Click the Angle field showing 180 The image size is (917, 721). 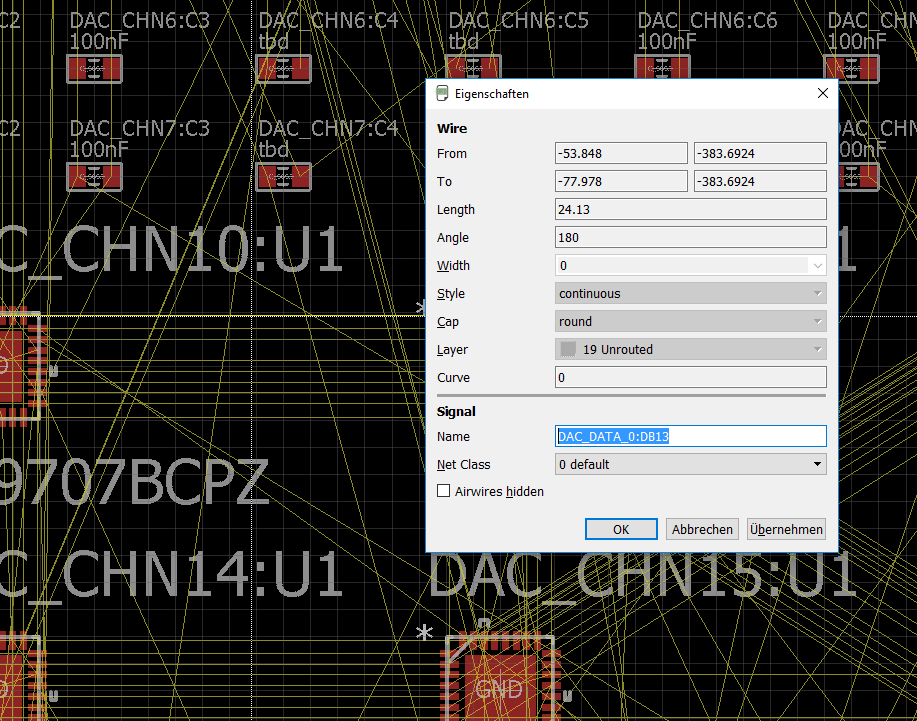[x=691, y=238]
